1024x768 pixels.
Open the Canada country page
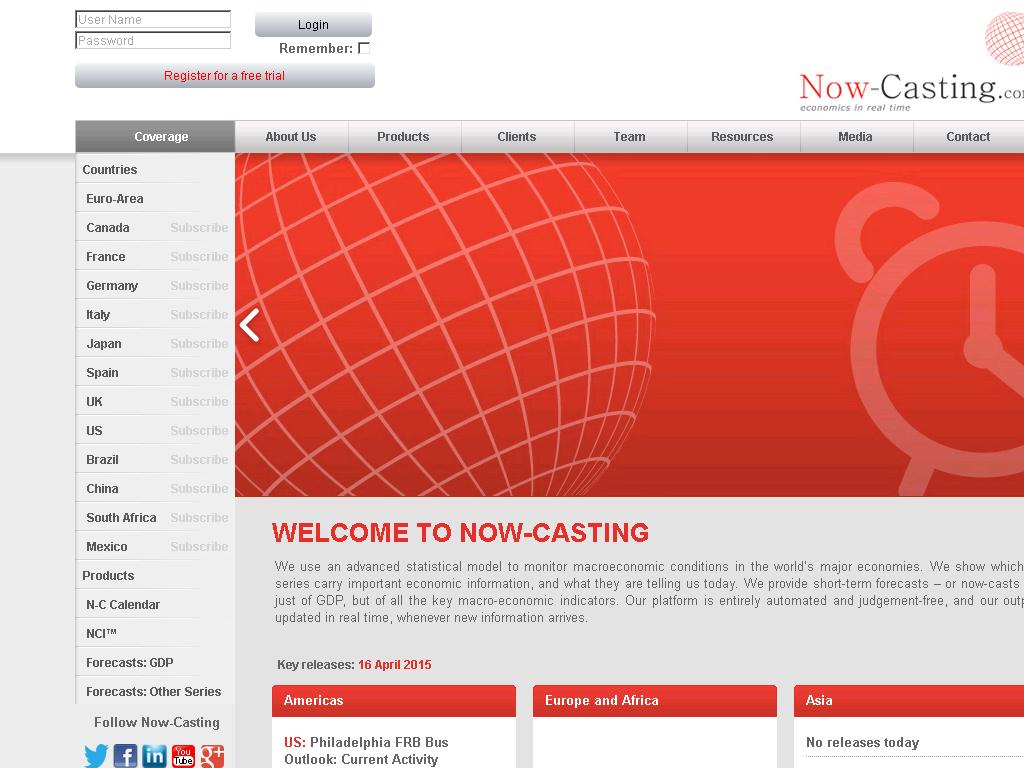[108, 228]
